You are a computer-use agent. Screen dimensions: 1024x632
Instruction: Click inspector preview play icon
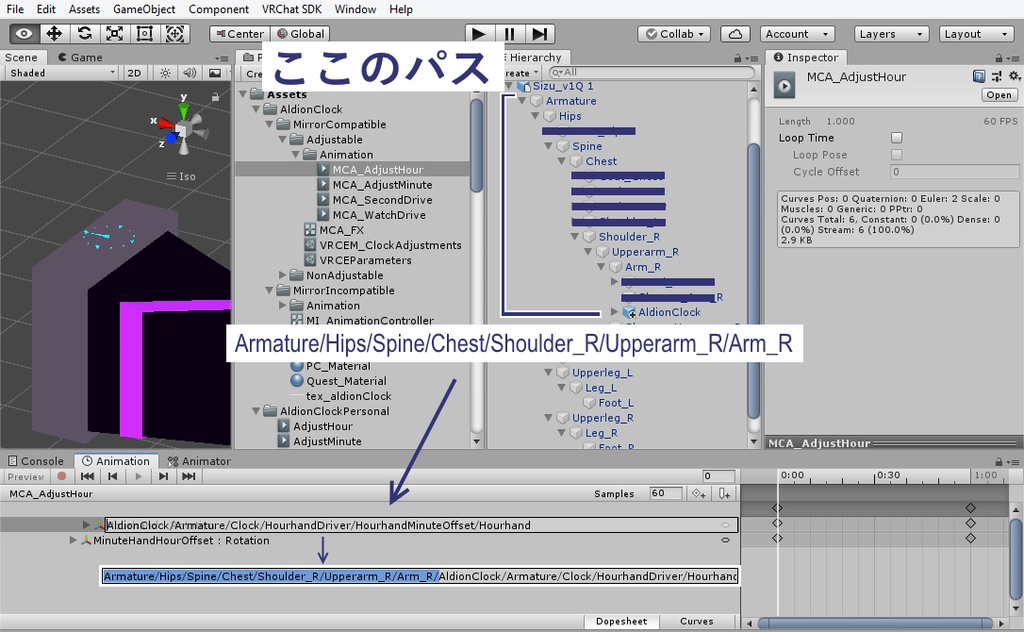(784, 86)
